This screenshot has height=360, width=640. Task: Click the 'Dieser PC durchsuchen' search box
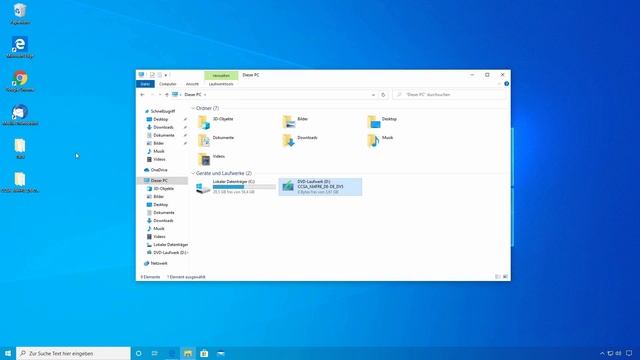[449, 95]
